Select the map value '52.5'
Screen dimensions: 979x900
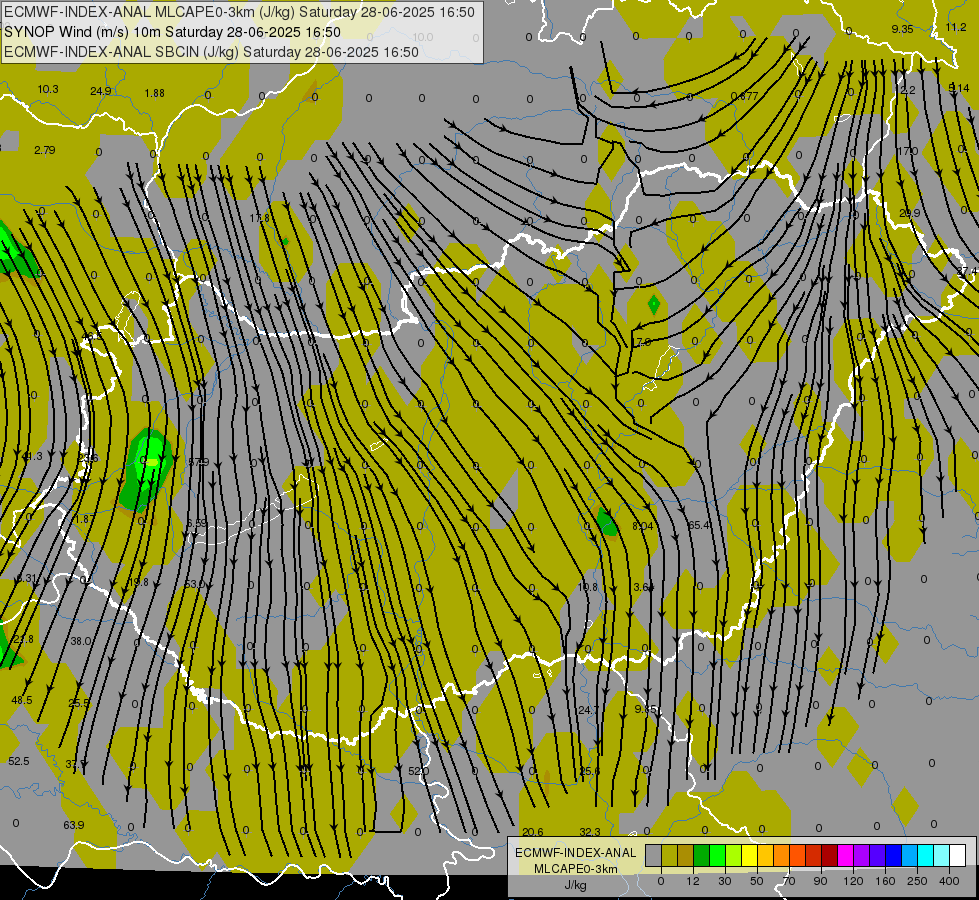point(19,761)
